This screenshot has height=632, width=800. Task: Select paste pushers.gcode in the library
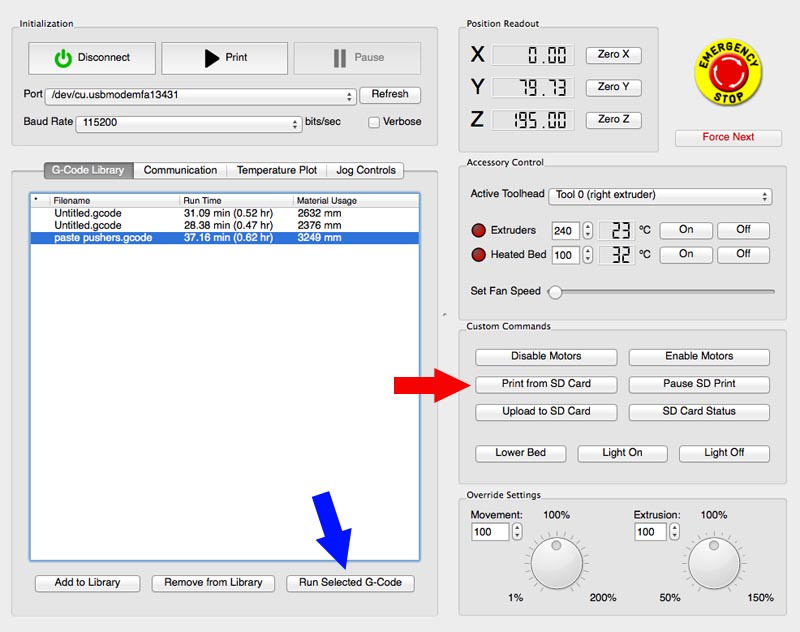tap(104, 238)
